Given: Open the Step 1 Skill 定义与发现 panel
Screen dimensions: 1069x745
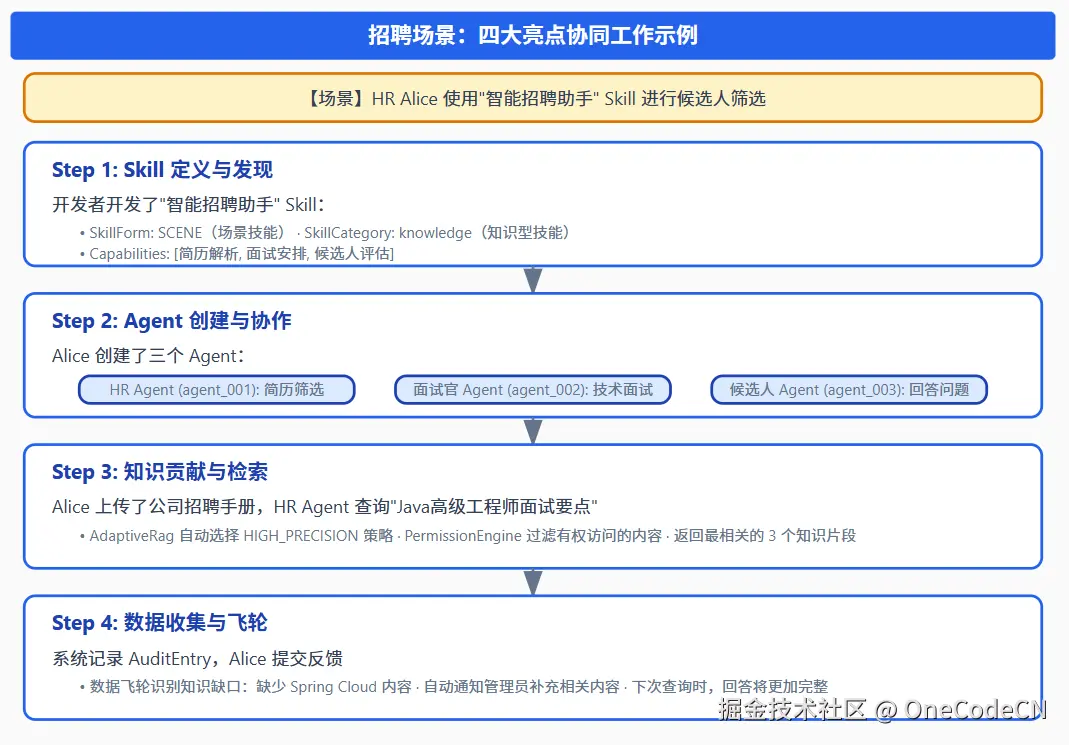Looking at the screenshot, I should 534,203.
